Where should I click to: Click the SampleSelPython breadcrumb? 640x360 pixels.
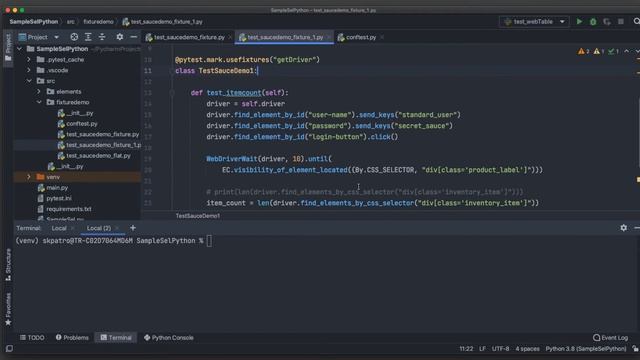(x=33, y=22)
